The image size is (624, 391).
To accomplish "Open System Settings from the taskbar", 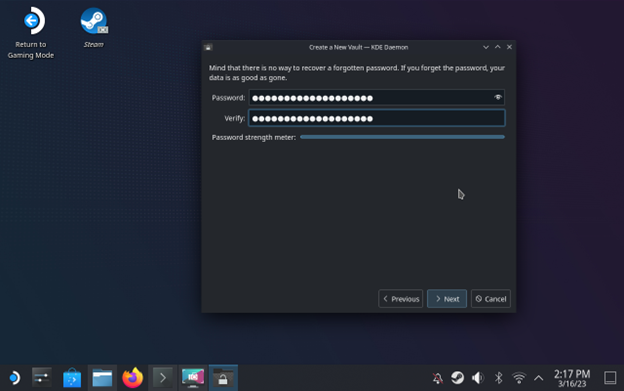I will tap(42, 377).
